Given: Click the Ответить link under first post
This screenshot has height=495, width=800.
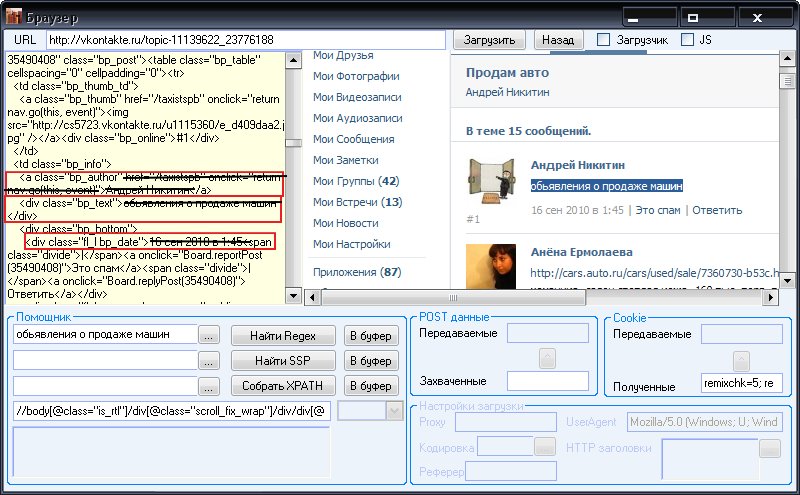Looking at the screenshot, I should [717, 210].
